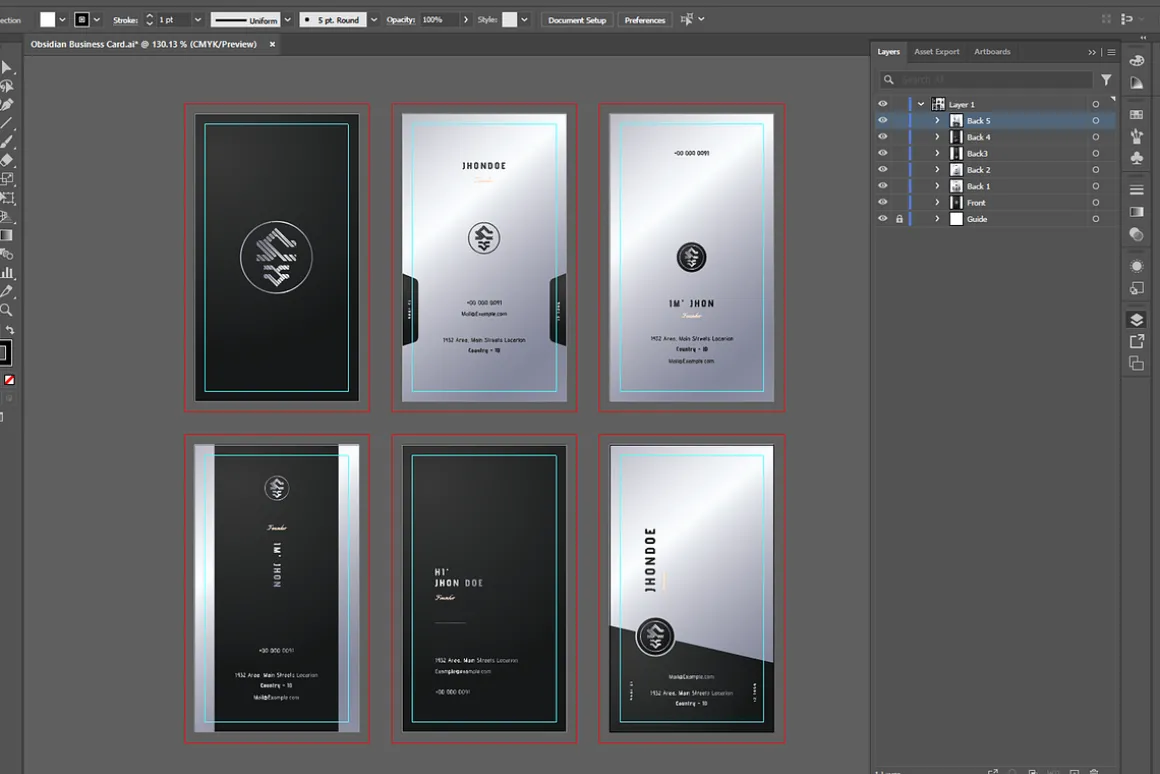Screen dimensions: 1160x774
Task: Open the Symbols panel icon
Action: tap(1137, 158)
